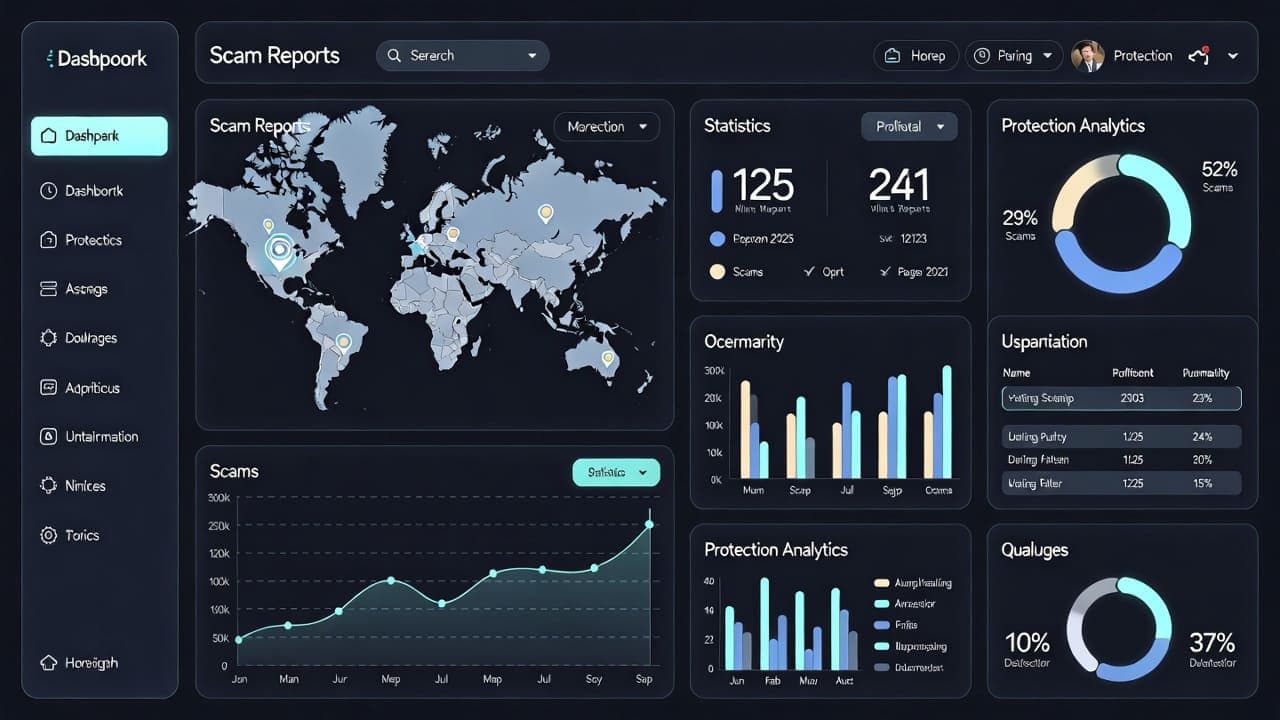Click the notification bell with red badge

click(x=1199, y=55)
